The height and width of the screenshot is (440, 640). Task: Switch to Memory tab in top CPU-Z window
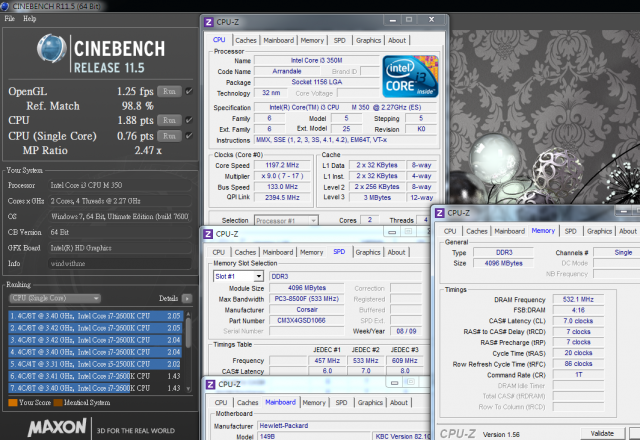tap(312, 40)
